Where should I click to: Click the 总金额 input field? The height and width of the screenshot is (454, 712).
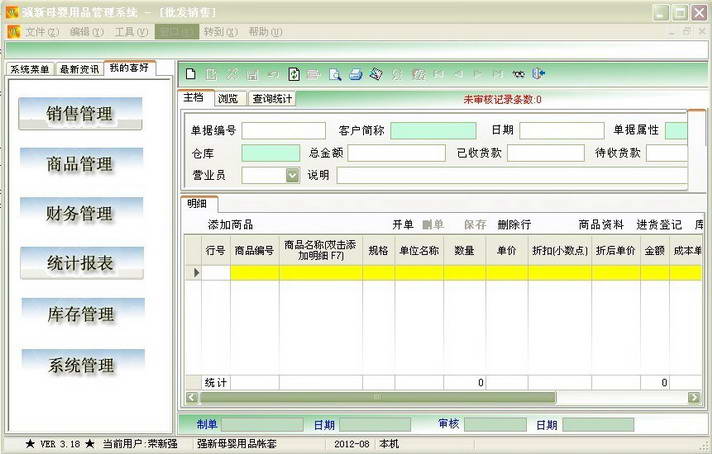tap(396, 153)
